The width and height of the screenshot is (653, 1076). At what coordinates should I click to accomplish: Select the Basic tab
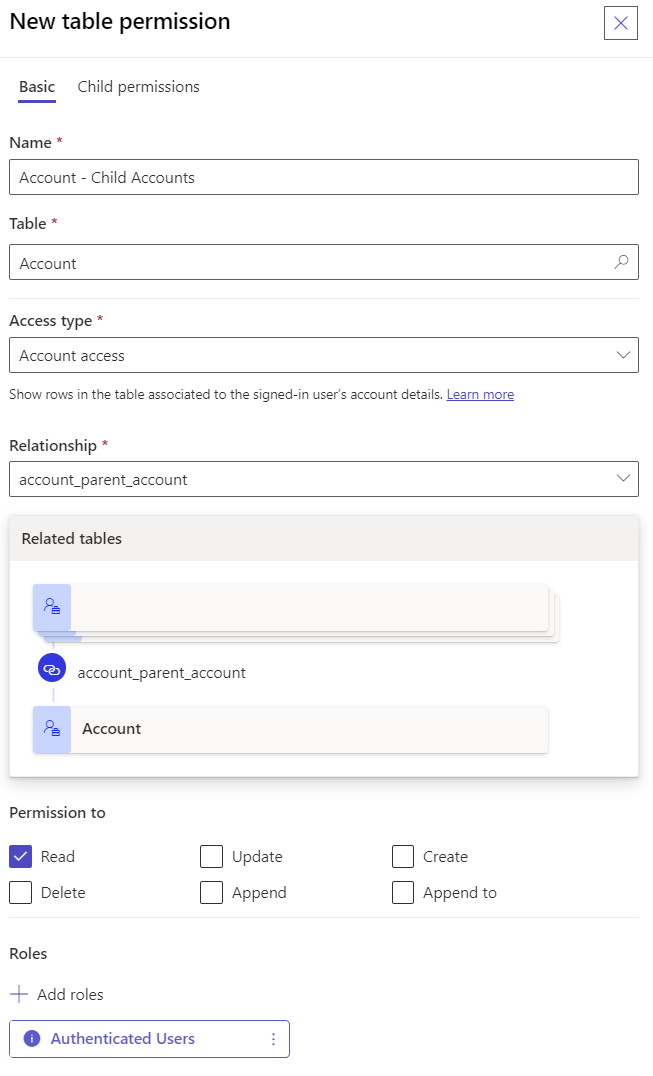pyautogui.click(x=36, y=87)
